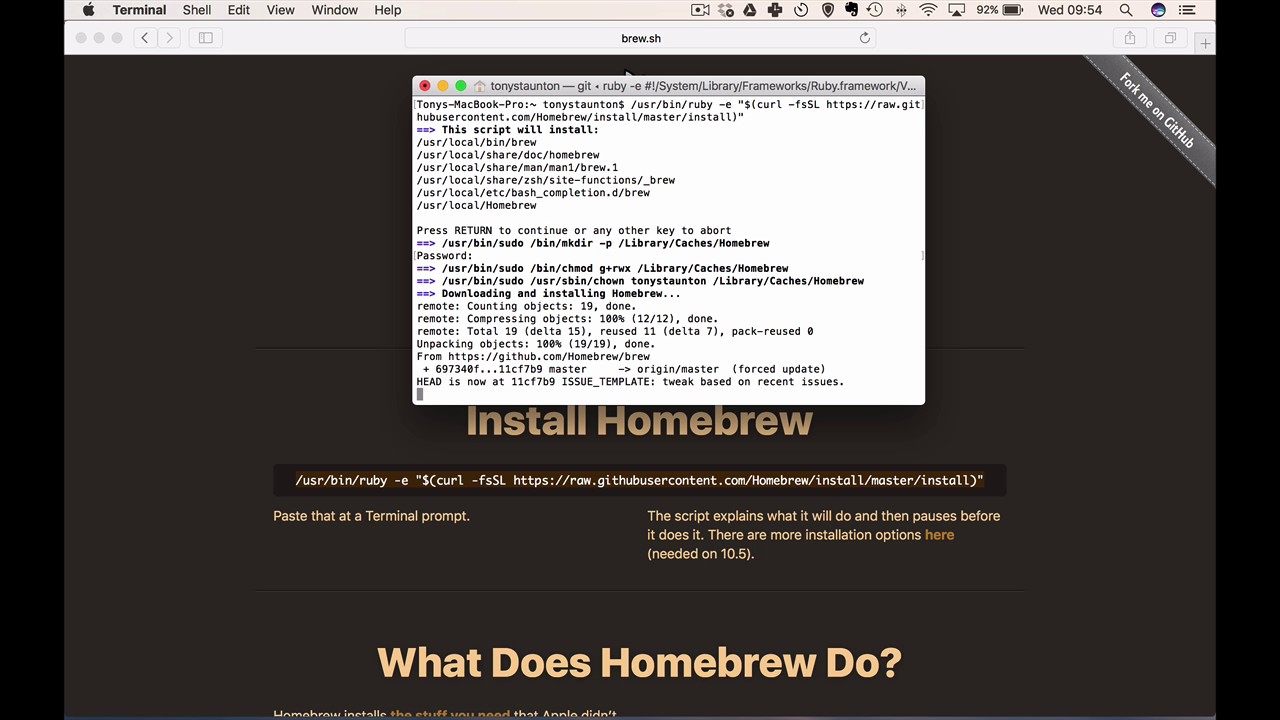Click 'From https://github.com/Homebrew/brew' line
1280x720 pixels.
pos(533,356)
